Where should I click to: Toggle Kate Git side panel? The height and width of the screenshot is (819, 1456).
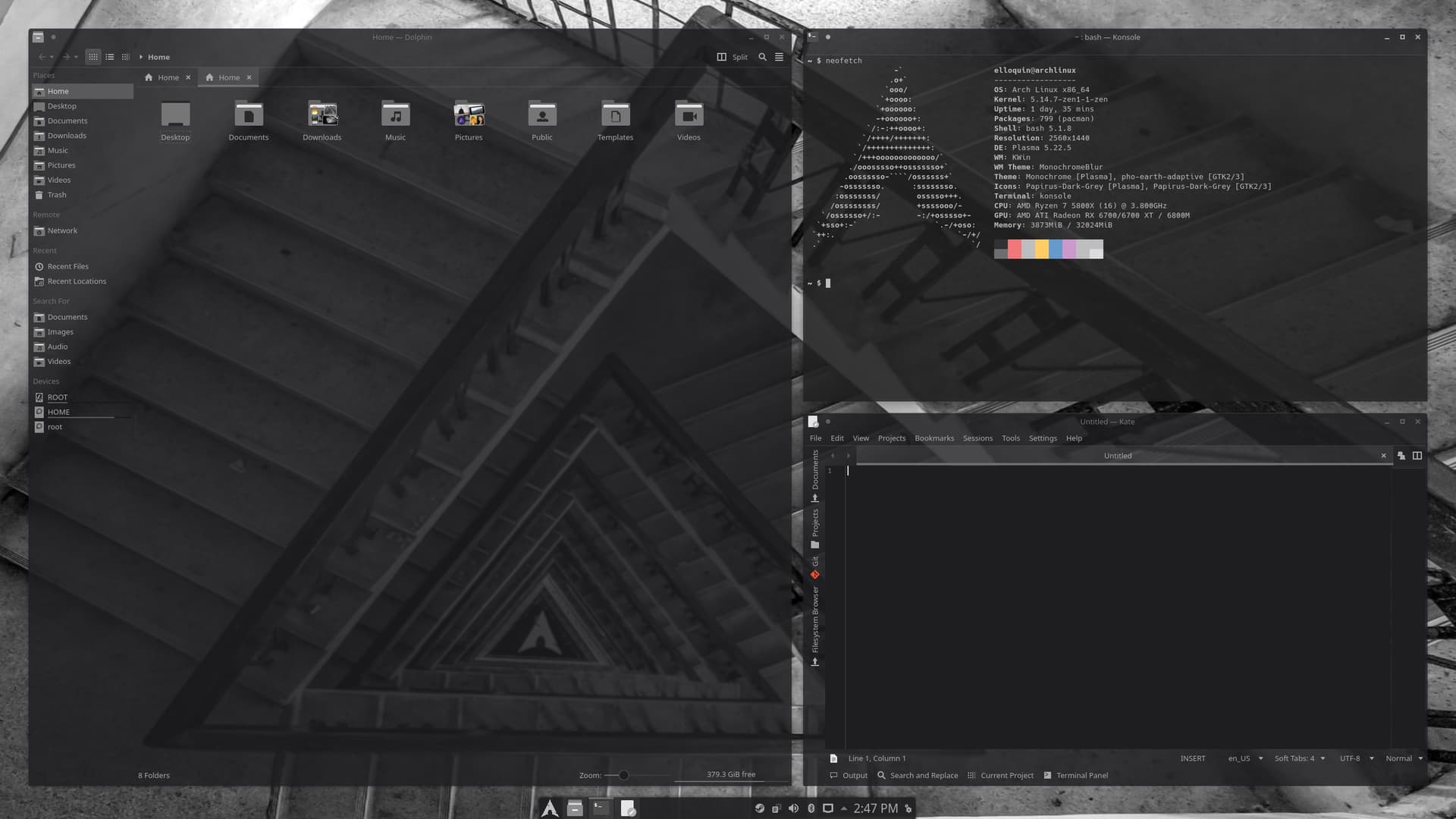click(815, 568)
